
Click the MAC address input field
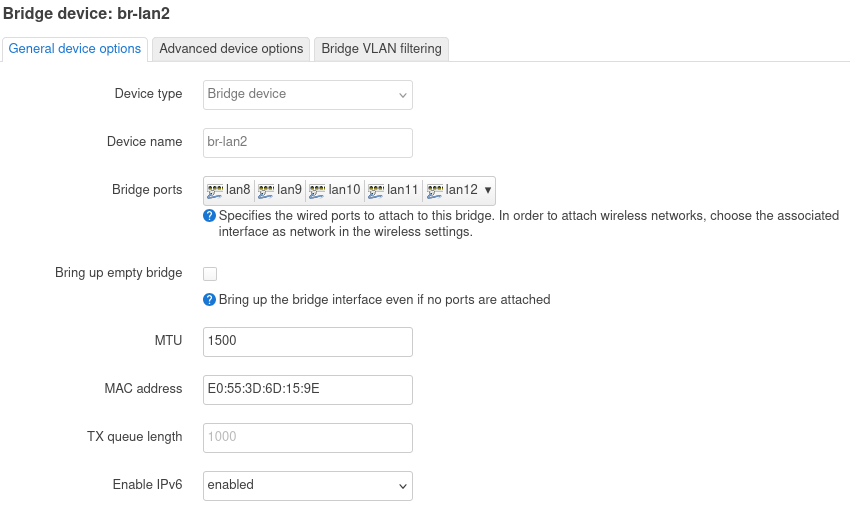(308, 390)
